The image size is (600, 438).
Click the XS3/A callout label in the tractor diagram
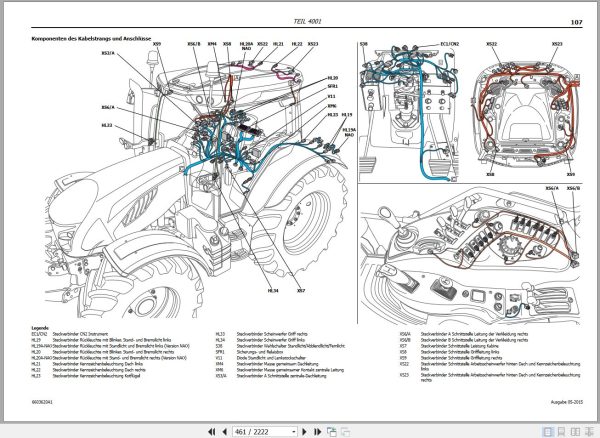click(x=108, y=53)
